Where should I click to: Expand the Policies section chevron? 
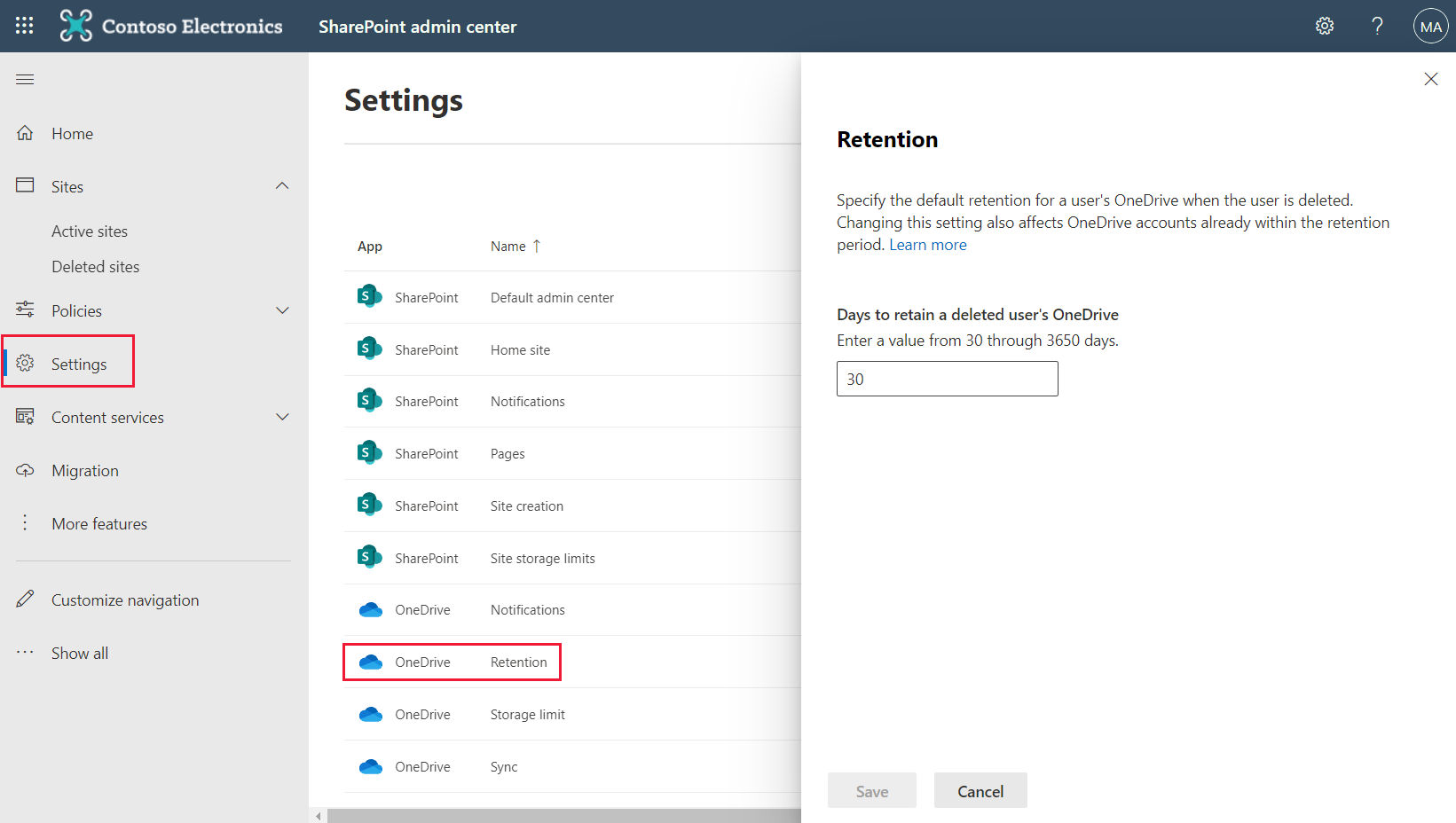coord(282,310)
